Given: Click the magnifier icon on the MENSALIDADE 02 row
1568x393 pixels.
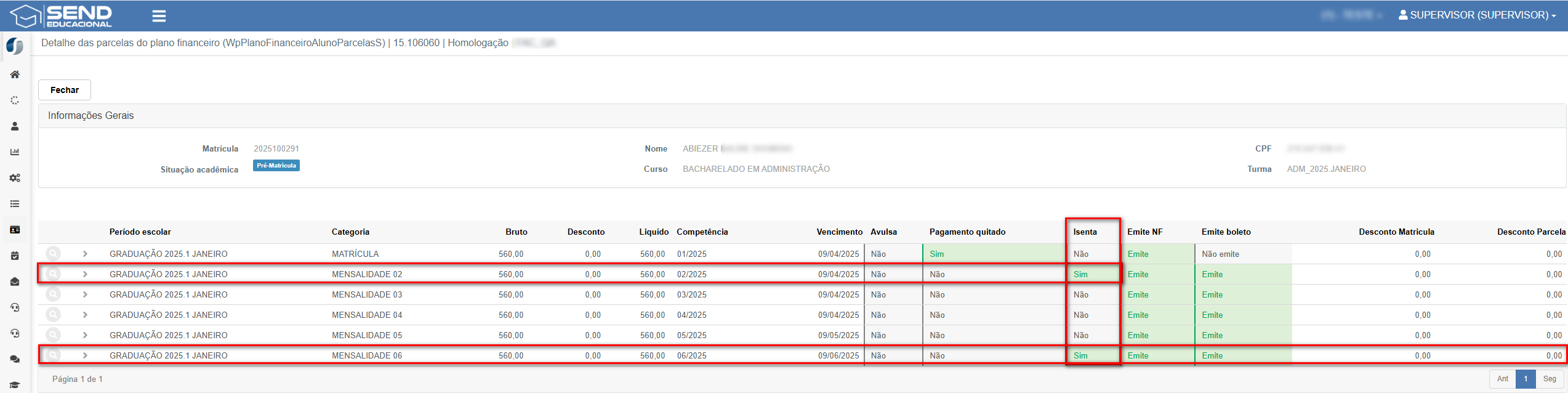Looking at the screenshot, I should point(54,274).
